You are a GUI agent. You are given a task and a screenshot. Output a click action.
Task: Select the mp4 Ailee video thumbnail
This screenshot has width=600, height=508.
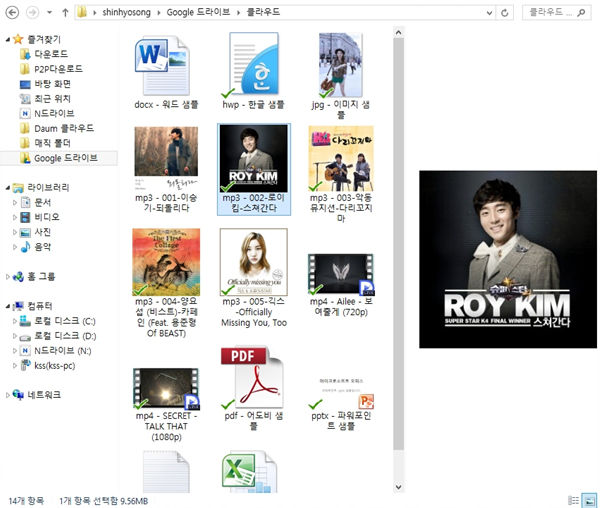(341, 274)
